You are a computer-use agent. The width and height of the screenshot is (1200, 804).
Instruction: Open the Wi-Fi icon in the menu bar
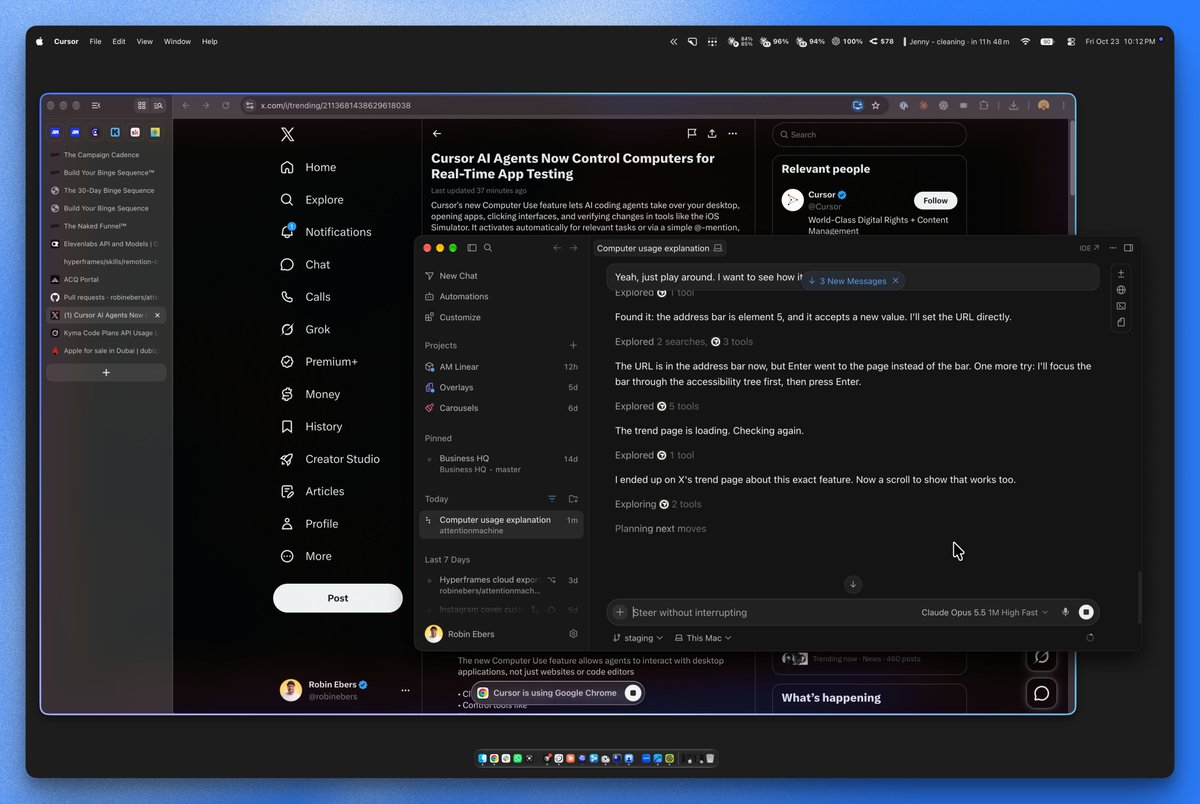tap(1025, 42)
